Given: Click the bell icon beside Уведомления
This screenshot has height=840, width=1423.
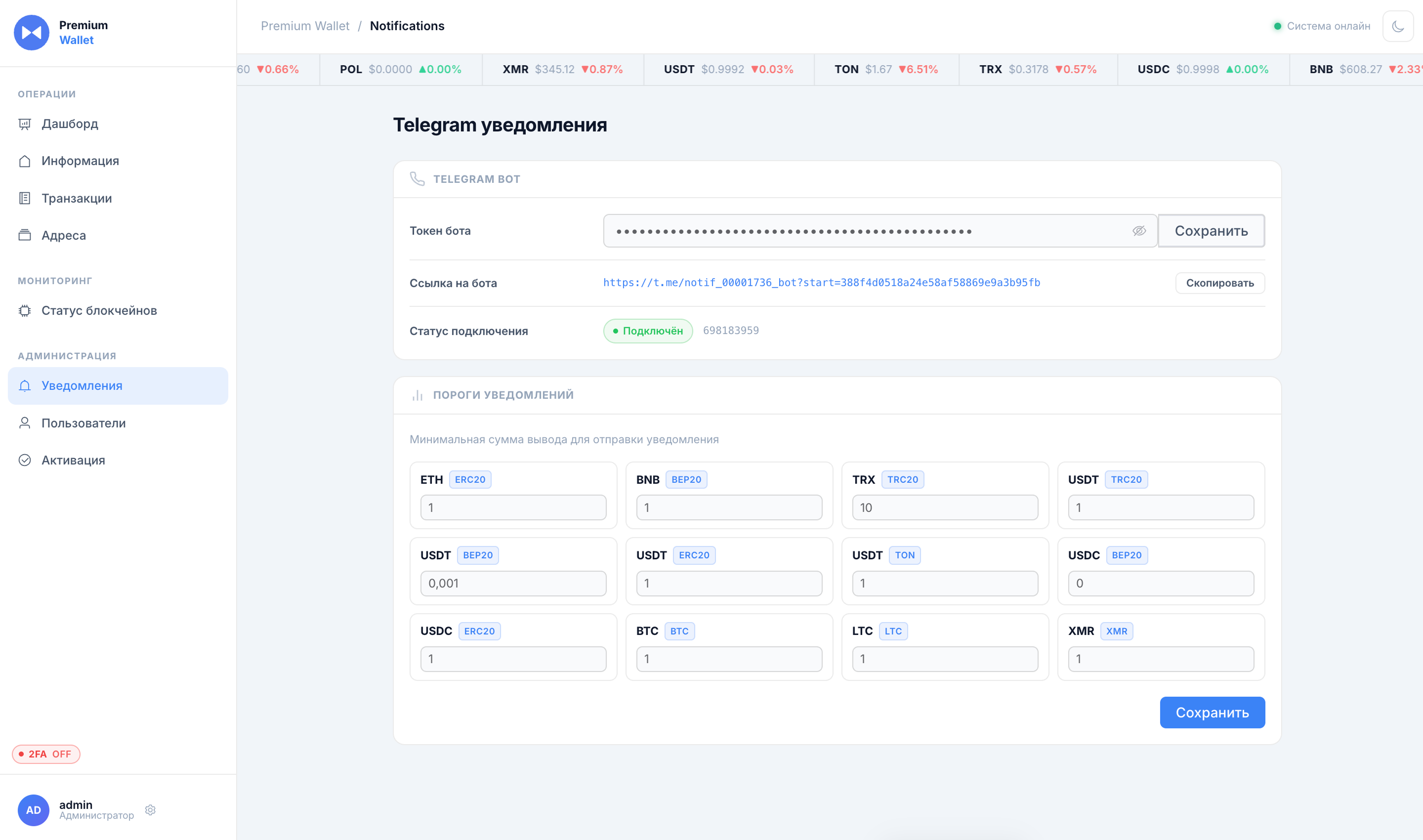Looking at the screenshot, I should click(x=24, y=385).
